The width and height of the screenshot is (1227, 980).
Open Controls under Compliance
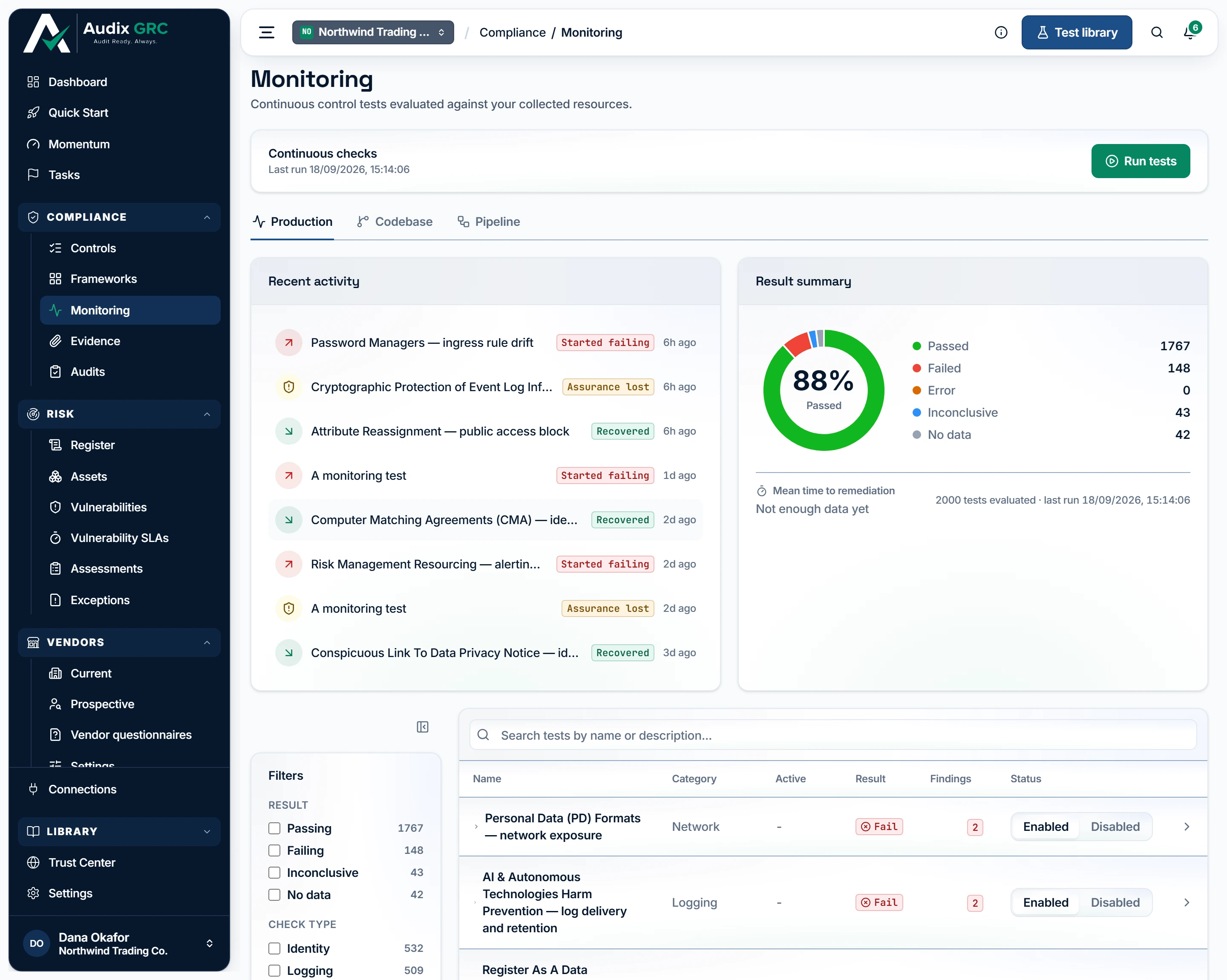130,248
